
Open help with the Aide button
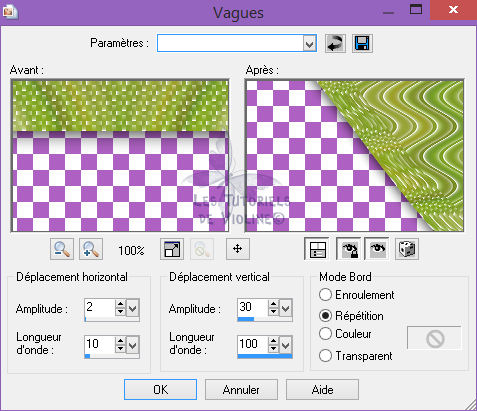(x=322, y=389)
